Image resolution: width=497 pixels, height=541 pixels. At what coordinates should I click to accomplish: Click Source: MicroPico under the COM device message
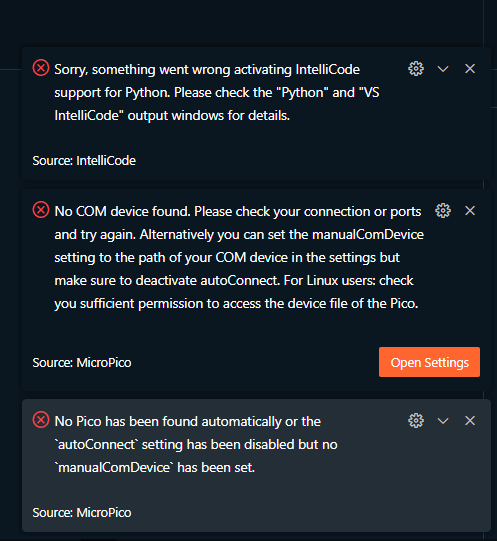[82, 363]
